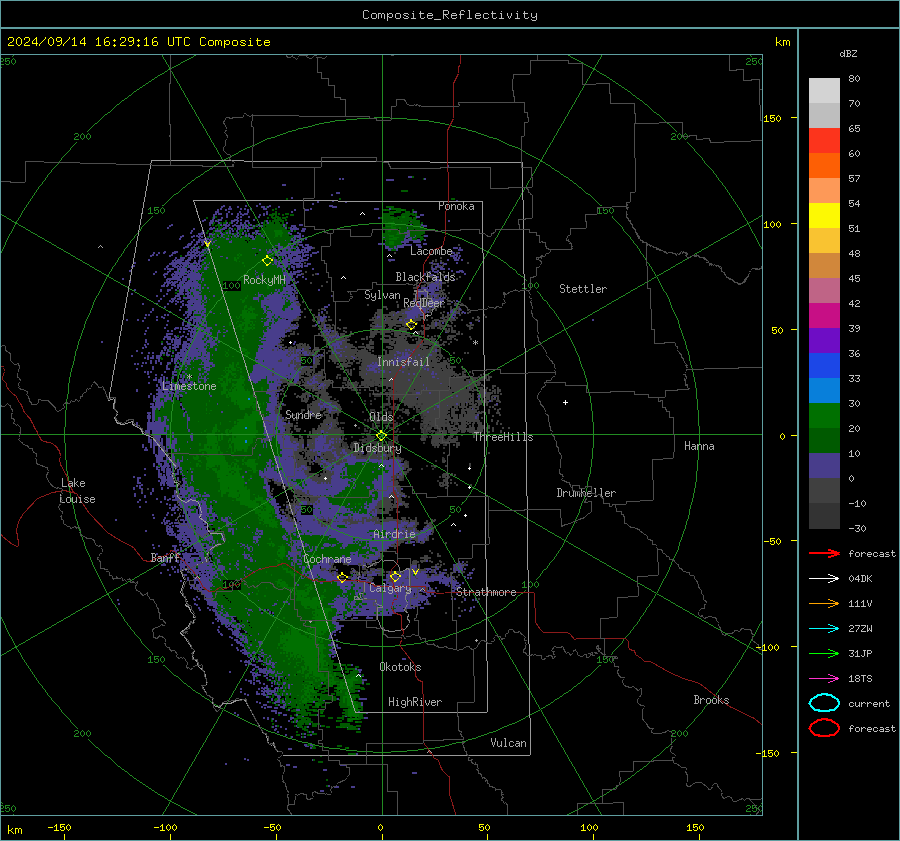
Task: Click the -30 dBZ scale value
Action: (857, 528)
